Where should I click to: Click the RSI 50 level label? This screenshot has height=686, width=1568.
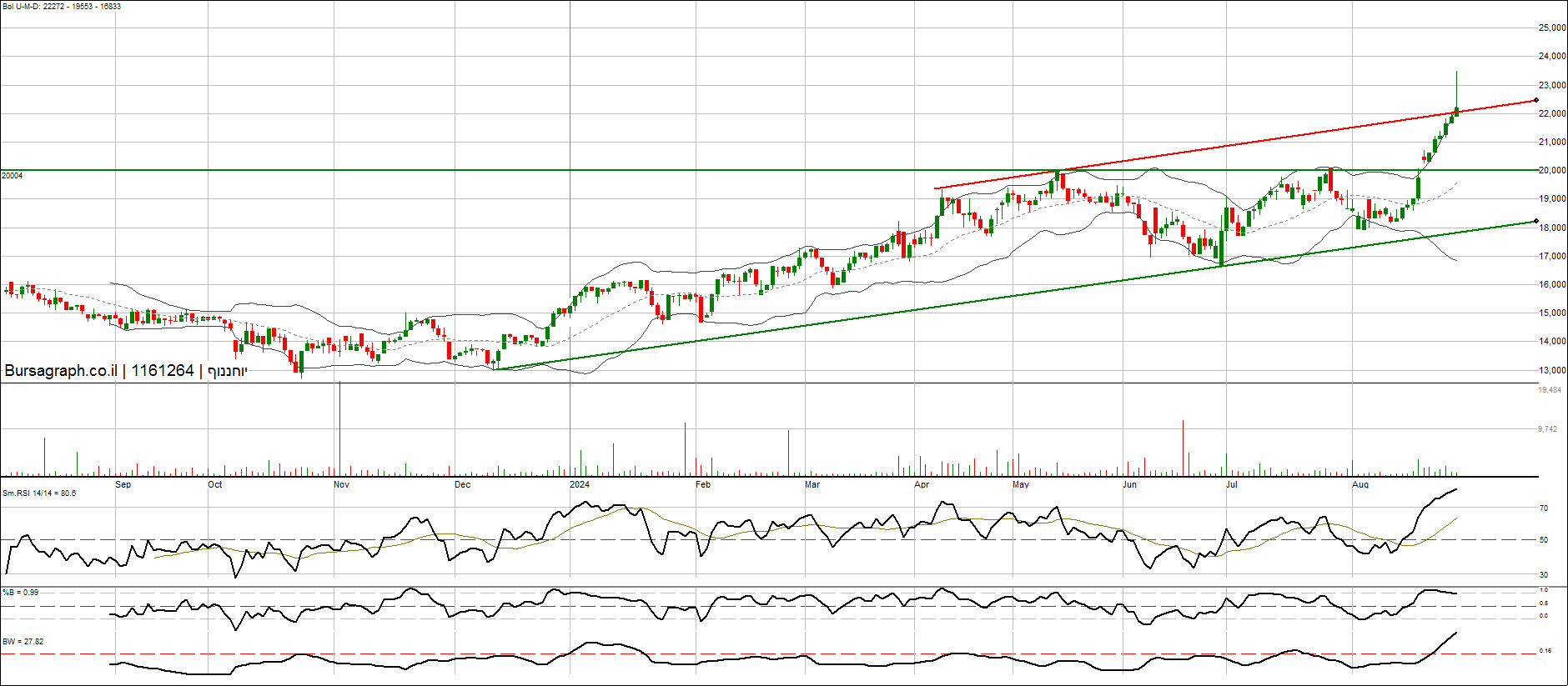coord(1544,540)
